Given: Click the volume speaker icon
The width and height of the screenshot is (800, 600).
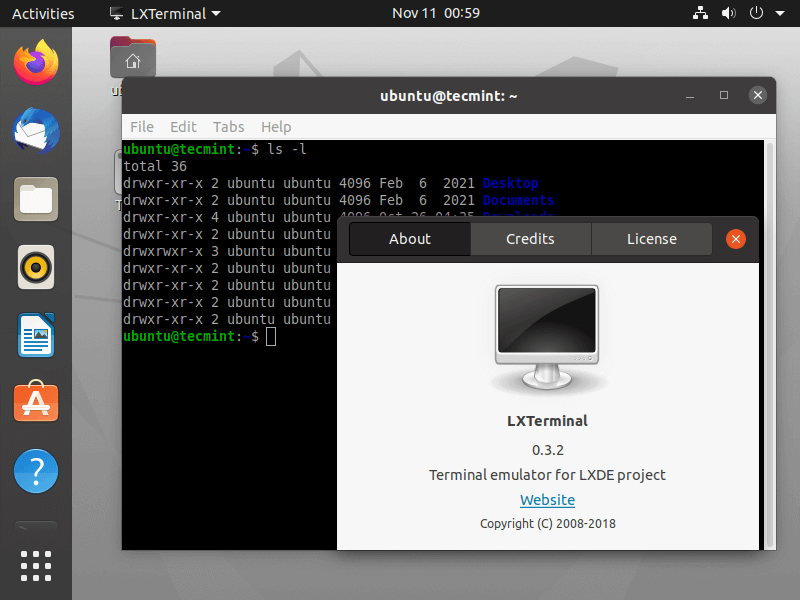Looking at the screenshot, I should pyautogui.click(x=728, y=13).
